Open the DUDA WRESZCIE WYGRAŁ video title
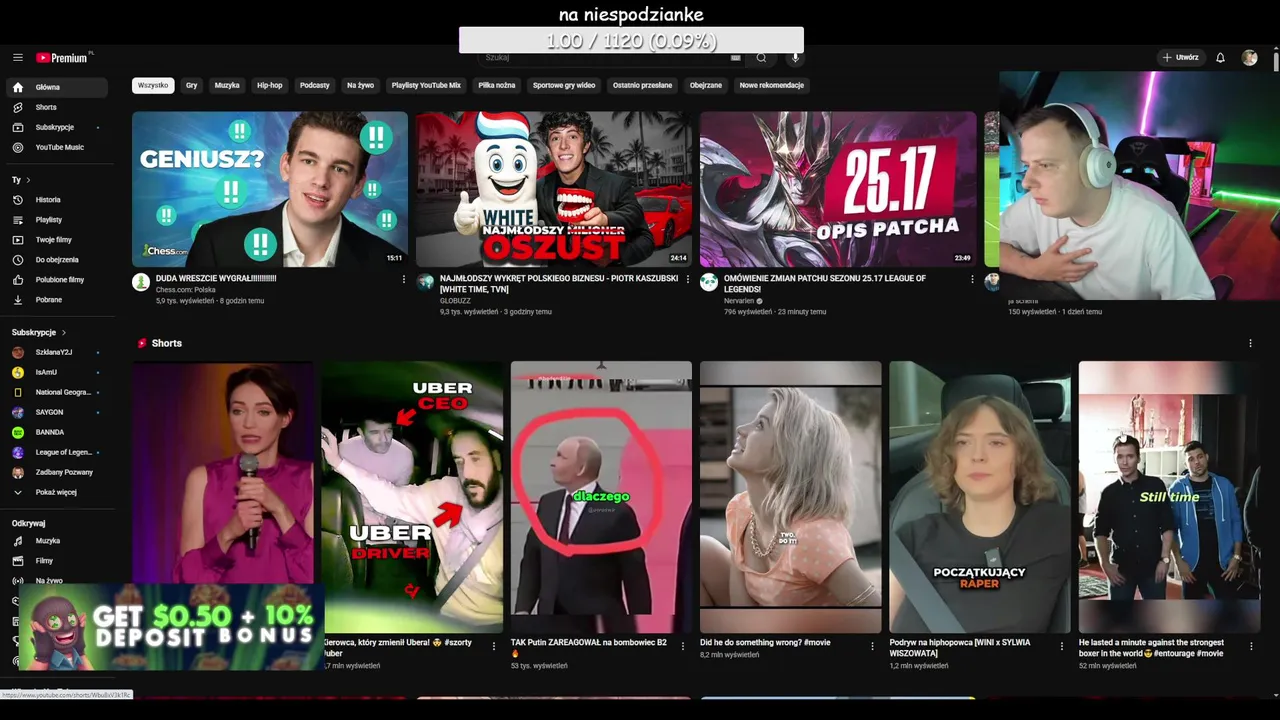The height and width of the screenshot is (720, 1280). point(216,279)
